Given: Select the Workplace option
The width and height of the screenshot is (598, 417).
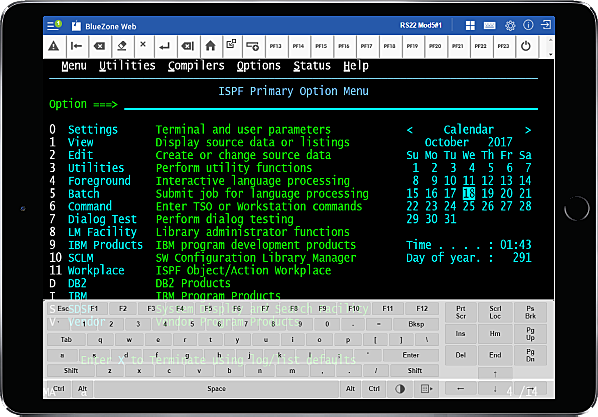Looking at the screenshot, I should point(96,270).
